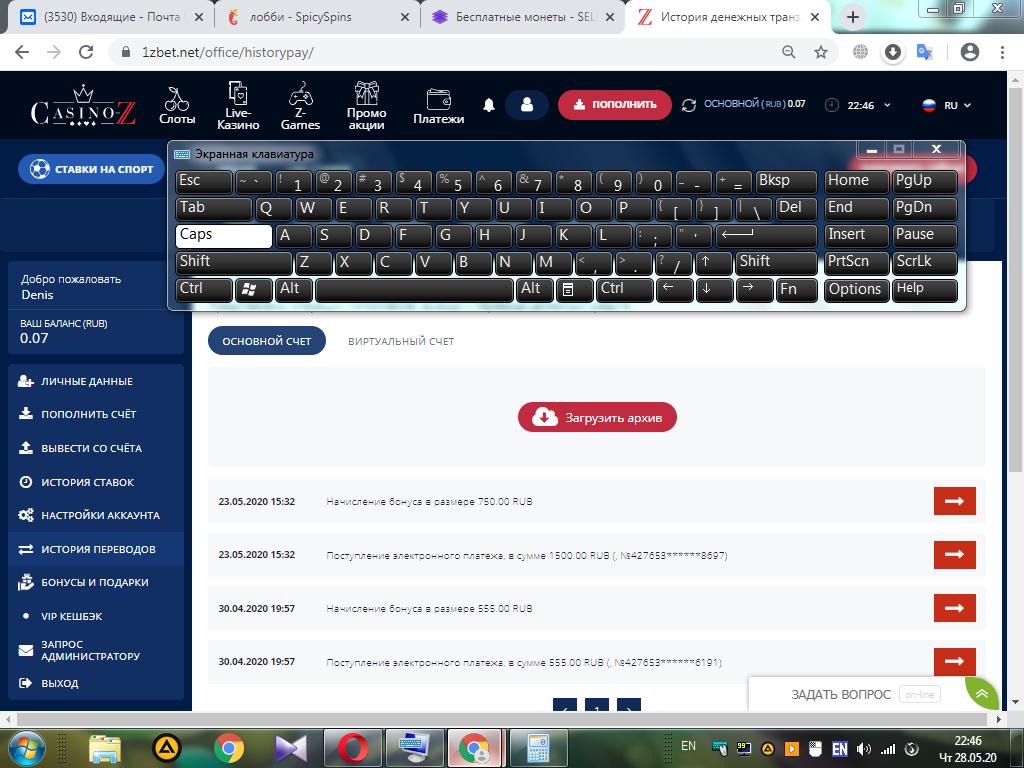
Task: Toggle left Shift key on on-screen keyboard
Action: (x=234, y=263)
